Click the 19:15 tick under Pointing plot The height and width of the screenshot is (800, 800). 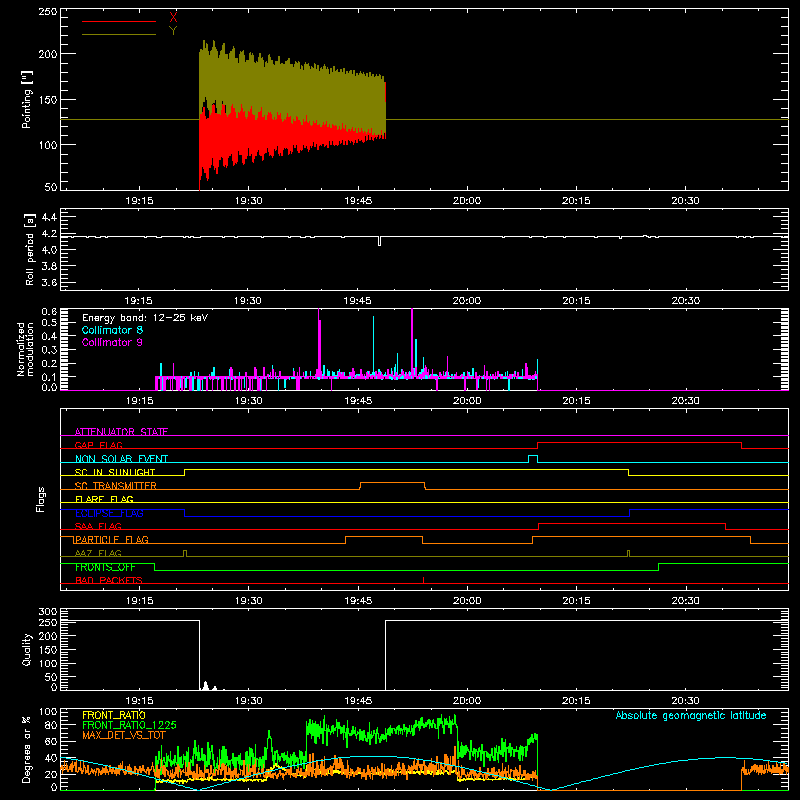(139, 201)
